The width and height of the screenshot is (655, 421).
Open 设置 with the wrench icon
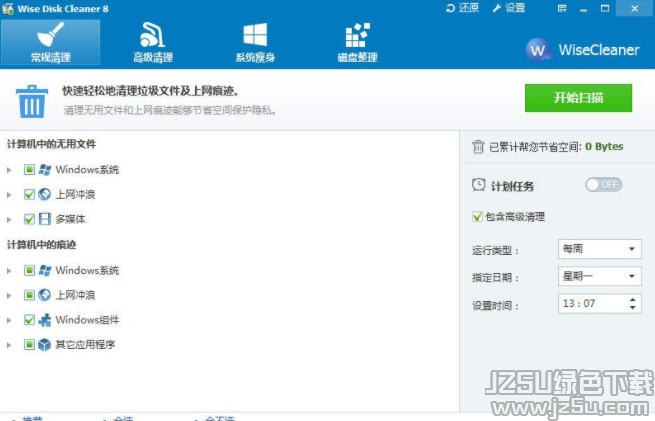[x=509, y=8]
